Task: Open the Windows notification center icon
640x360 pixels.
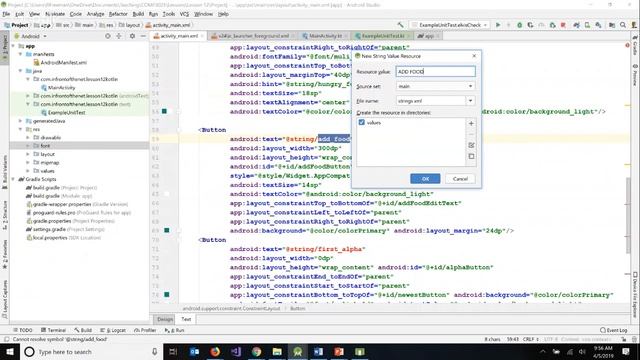Action: 626,351
